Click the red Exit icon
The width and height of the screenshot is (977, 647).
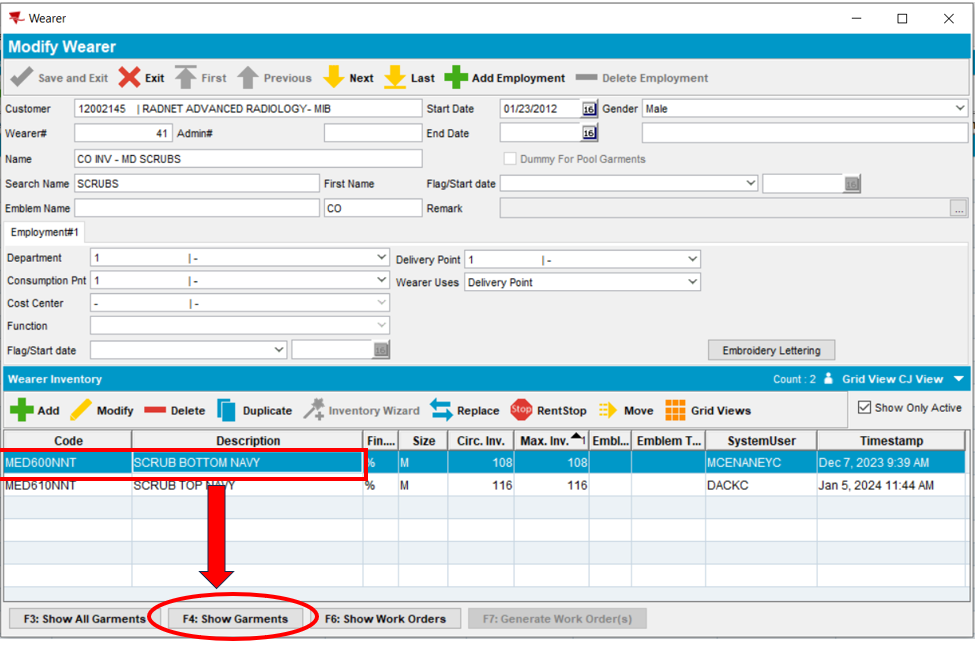(130, 78)
